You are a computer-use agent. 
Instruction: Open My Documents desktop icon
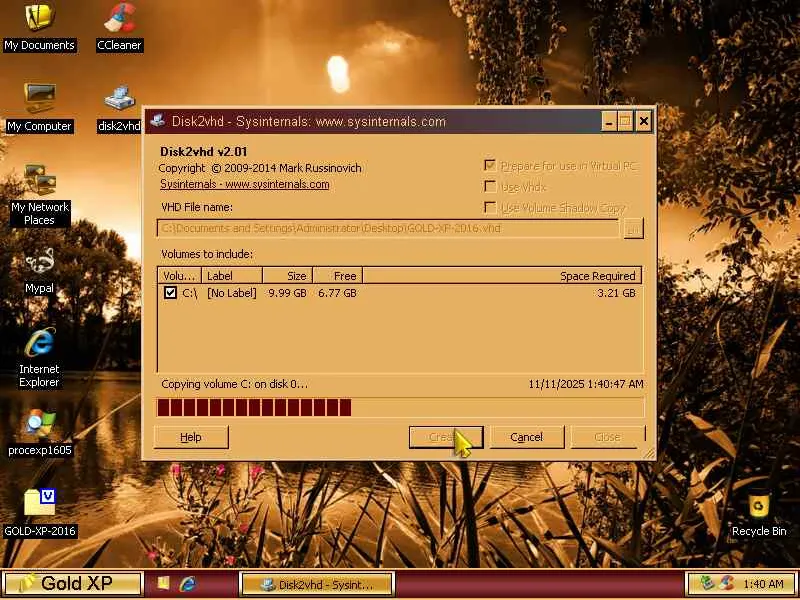pyautogui.click(x=39, y=27)
